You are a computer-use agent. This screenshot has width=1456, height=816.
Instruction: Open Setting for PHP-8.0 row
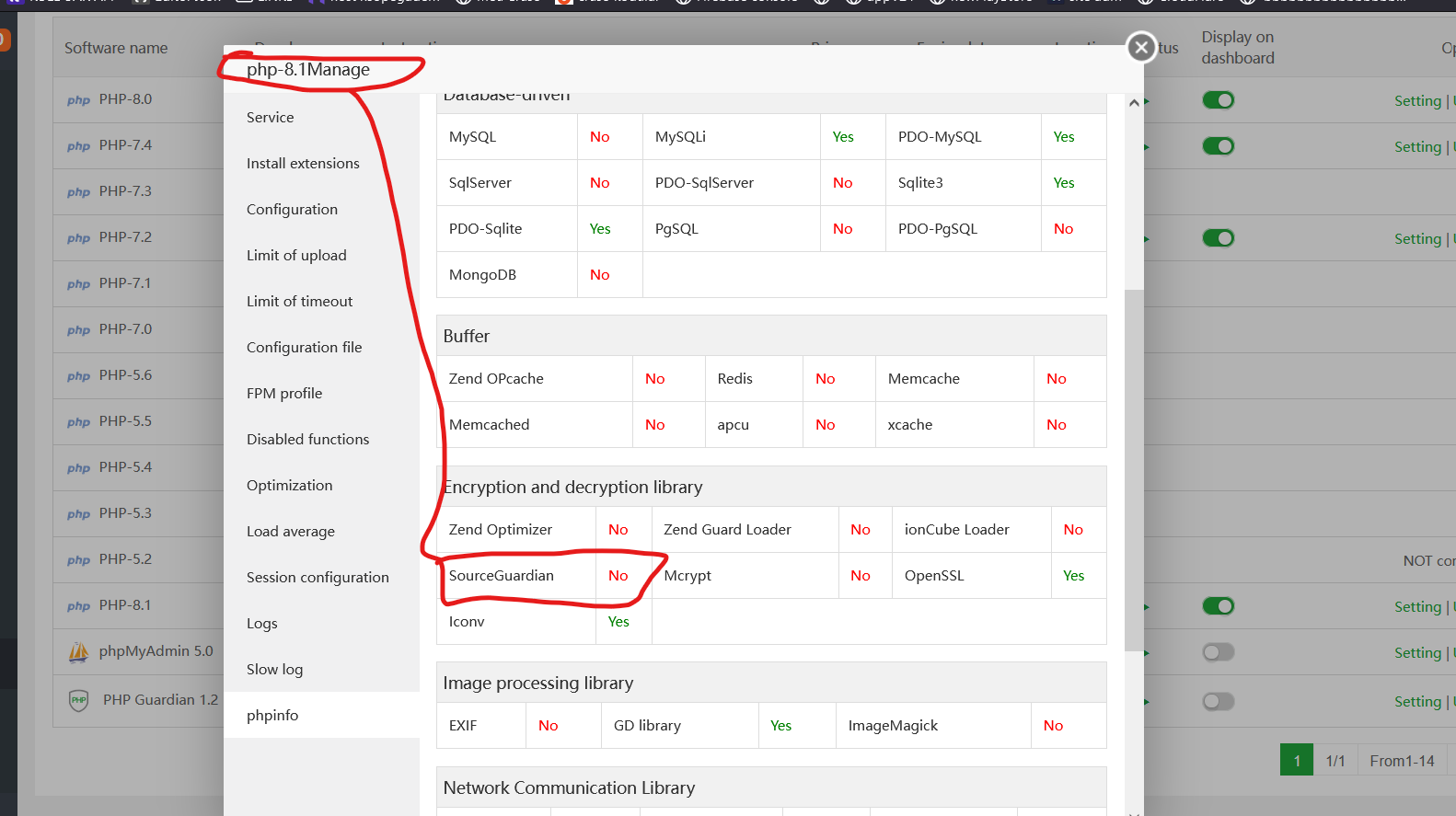click(1417, 100)
